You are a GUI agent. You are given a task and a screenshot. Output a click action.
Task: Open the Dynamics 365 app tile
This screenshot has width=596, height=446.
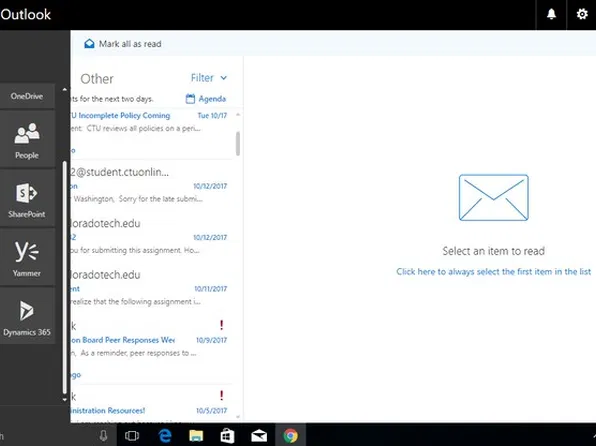(x=27, y=316)
